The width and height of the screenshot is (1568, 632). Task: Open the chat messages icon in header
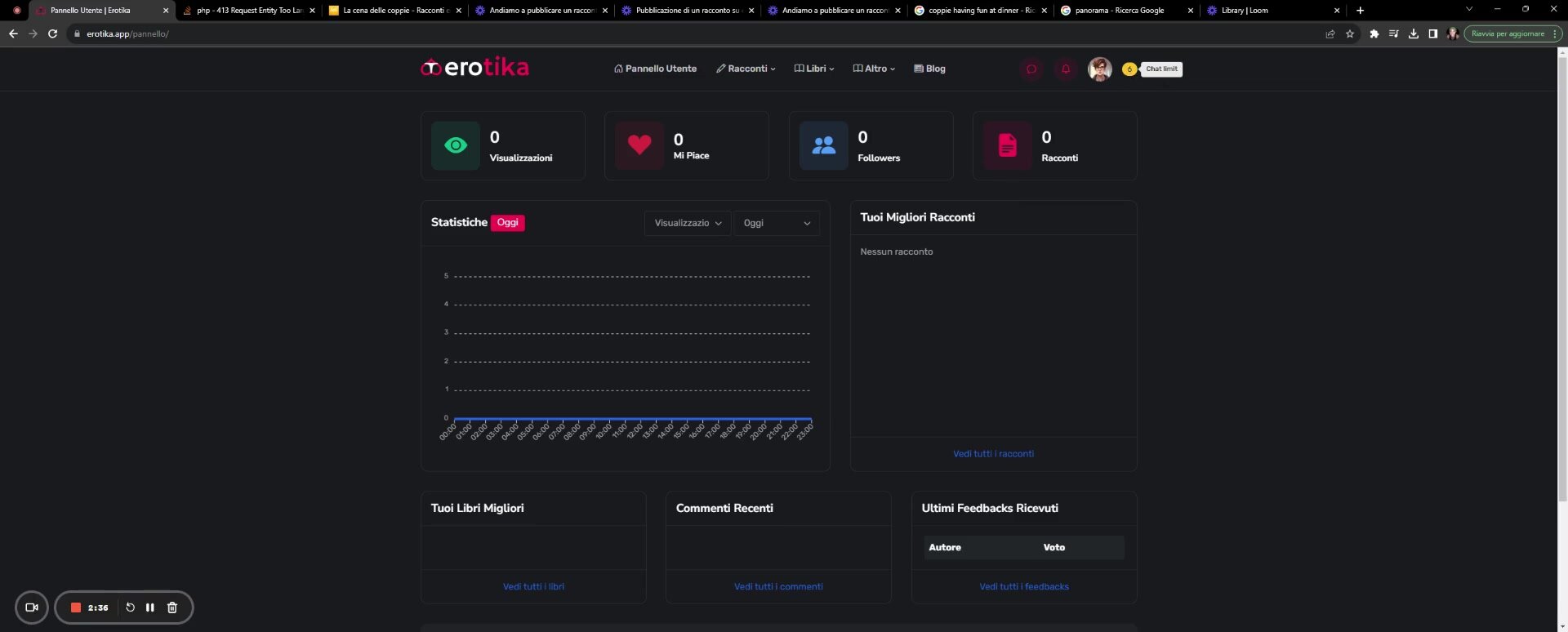tap(1031, 69)
